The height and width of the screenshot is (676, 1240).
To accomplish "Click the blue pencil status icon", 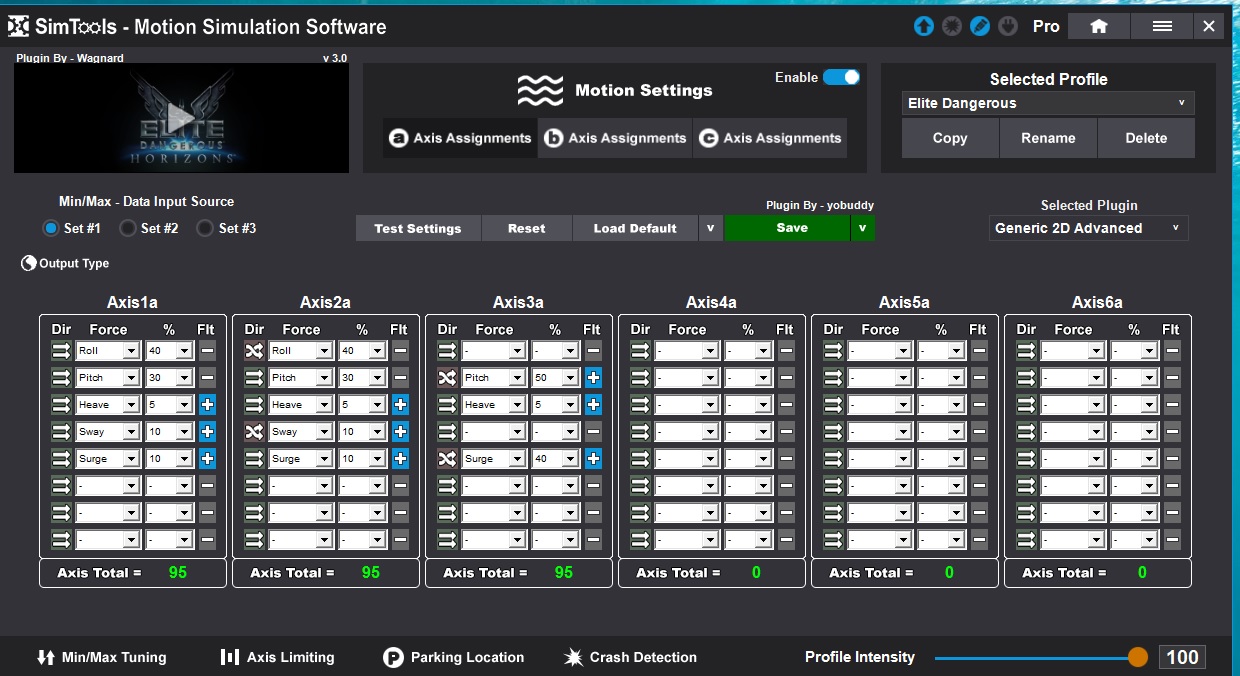I will tap(980, 27).
